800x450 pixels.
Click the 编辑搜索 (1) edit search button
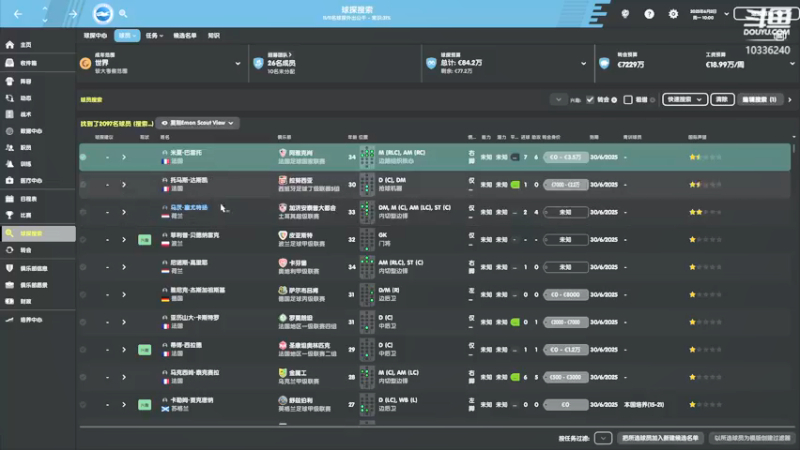[760, 99]
